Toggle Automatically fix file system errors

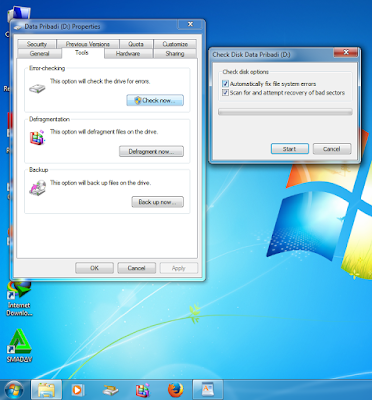[x=225, y=84]
